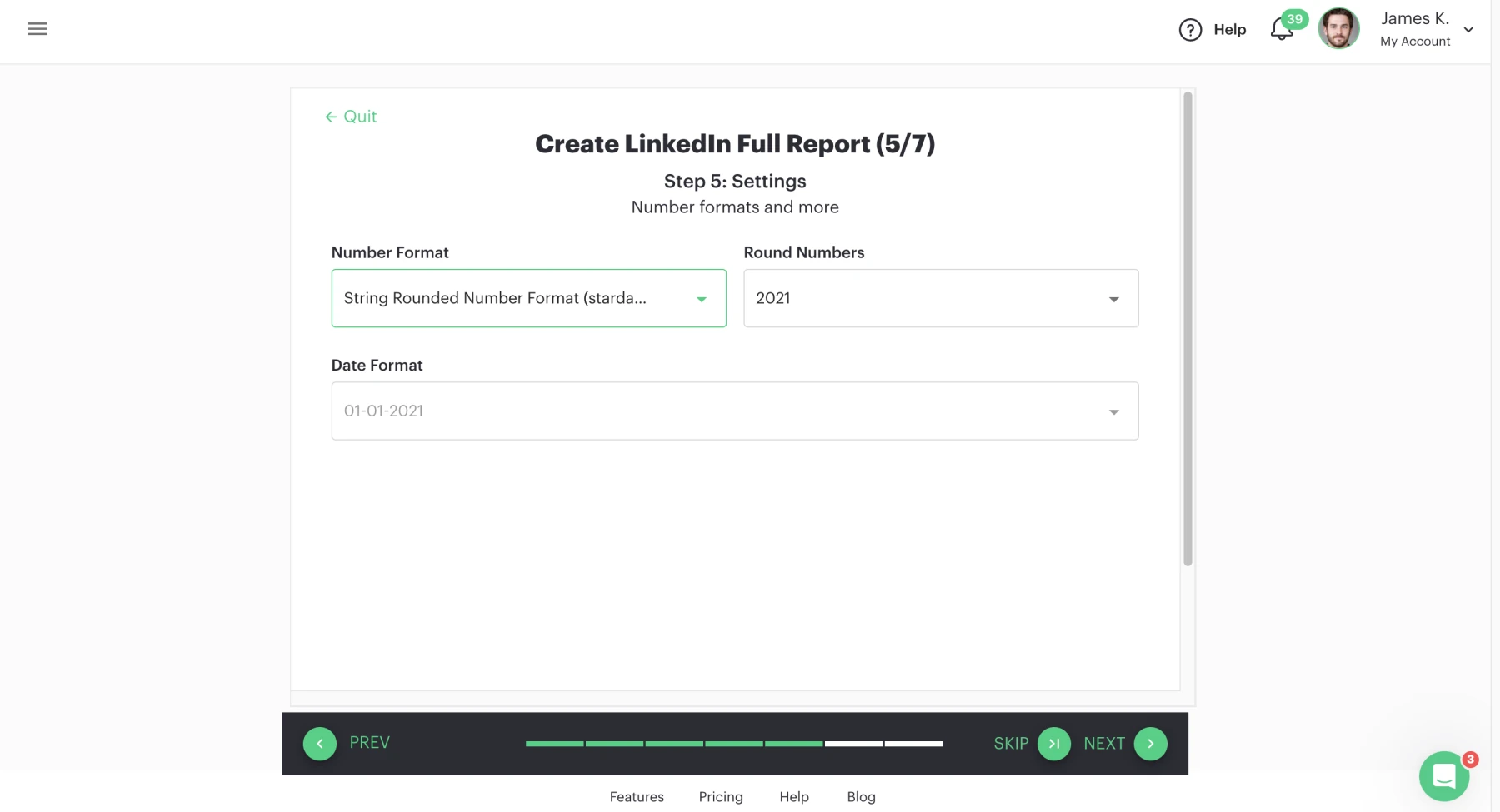Expand My Account dropdown chevron
The height and width of the screenshot is (812, 1500).
[1468, 30]
